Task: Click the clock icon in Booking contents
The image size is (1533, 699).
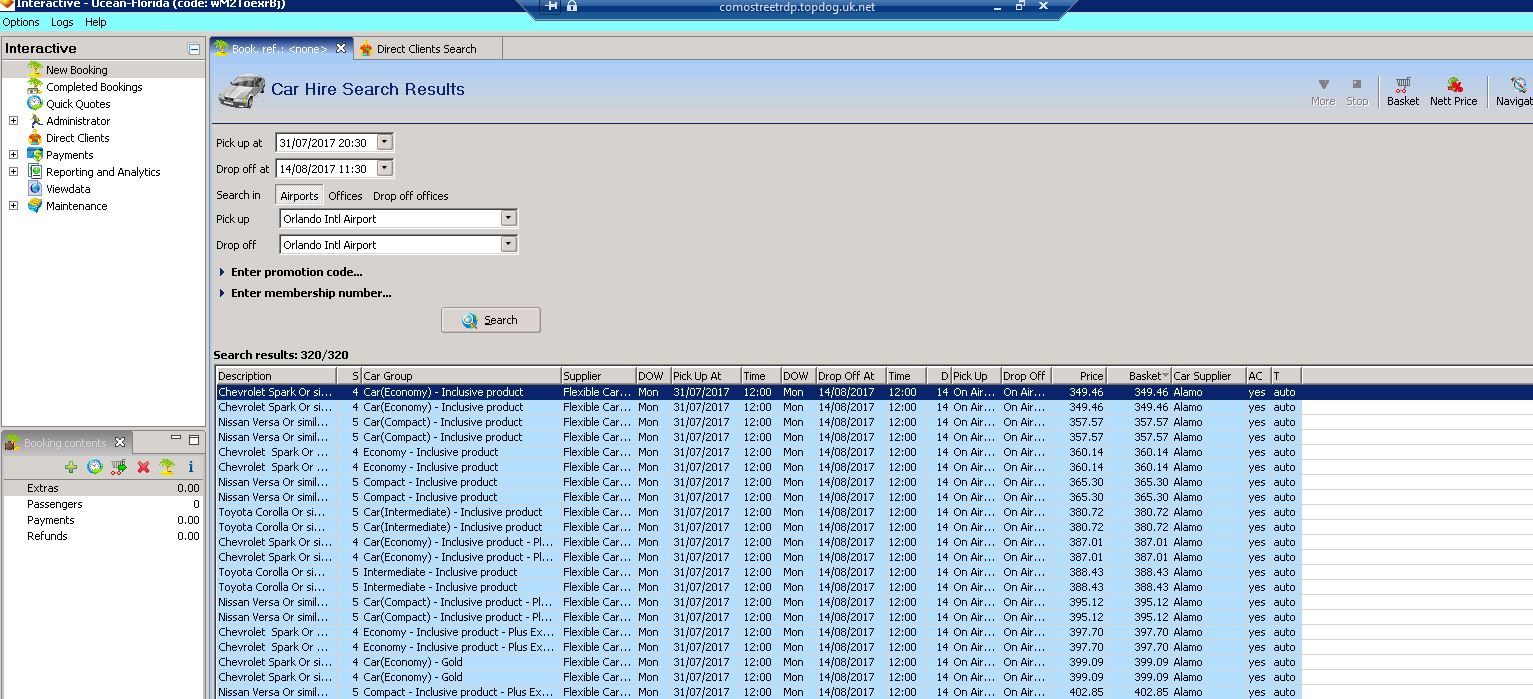Action: coord(95,467)
